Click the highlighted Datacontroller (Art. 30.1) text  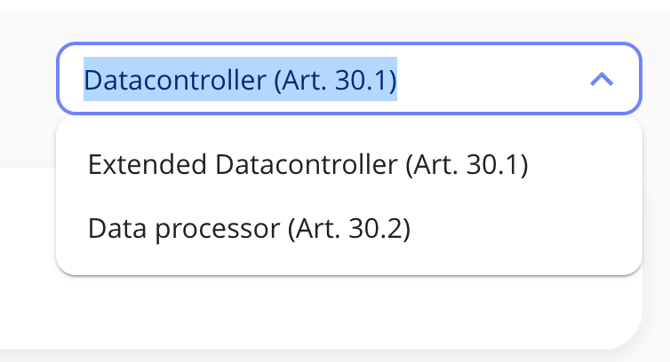240,79
